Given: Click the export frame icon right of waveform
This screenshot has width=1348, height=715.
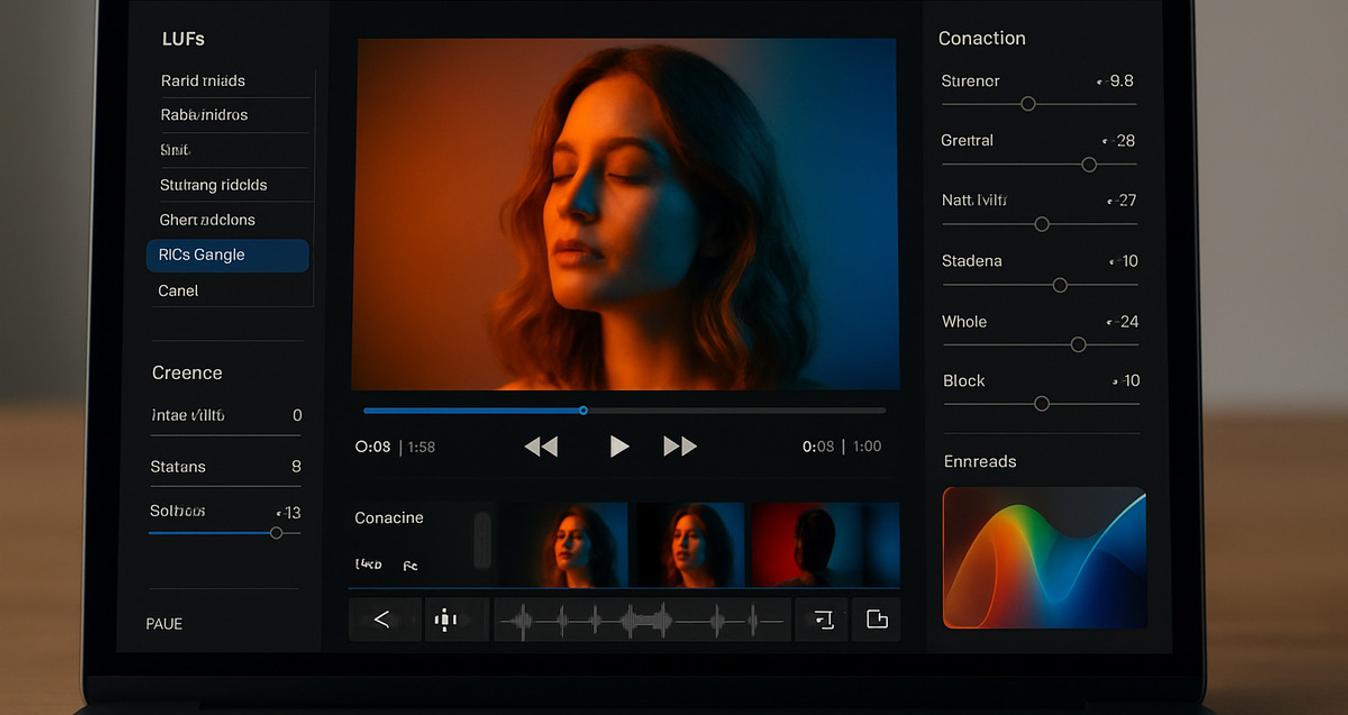Looking at the screenshot, I should tap(822, 620).
